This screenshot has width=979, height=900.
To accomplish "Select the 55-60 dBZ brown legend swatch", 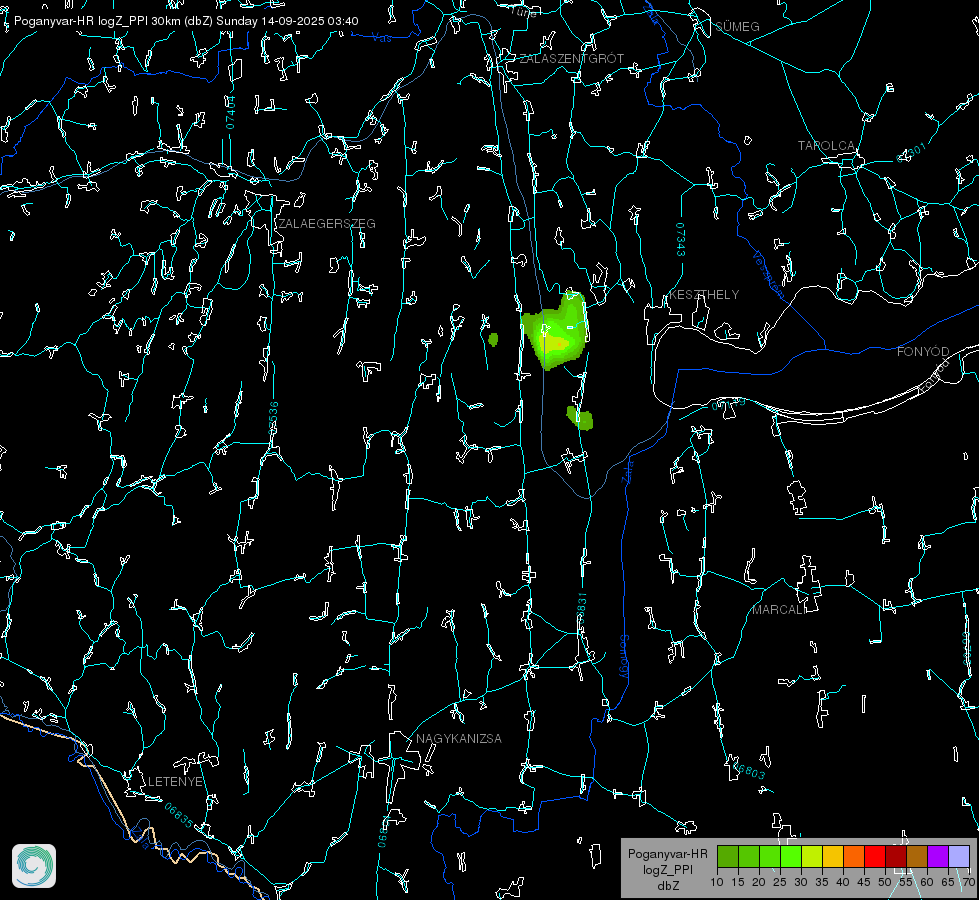I will (x=917, y=857).
